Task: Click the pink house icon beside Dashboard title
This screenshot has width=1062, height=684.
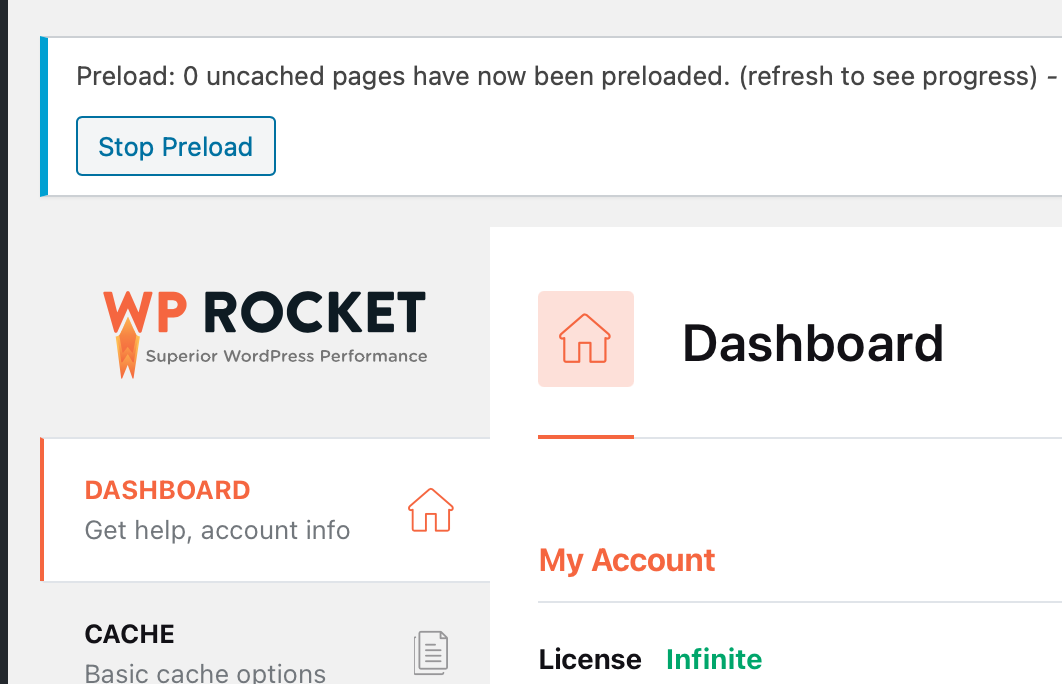Action: click(585, 339)
